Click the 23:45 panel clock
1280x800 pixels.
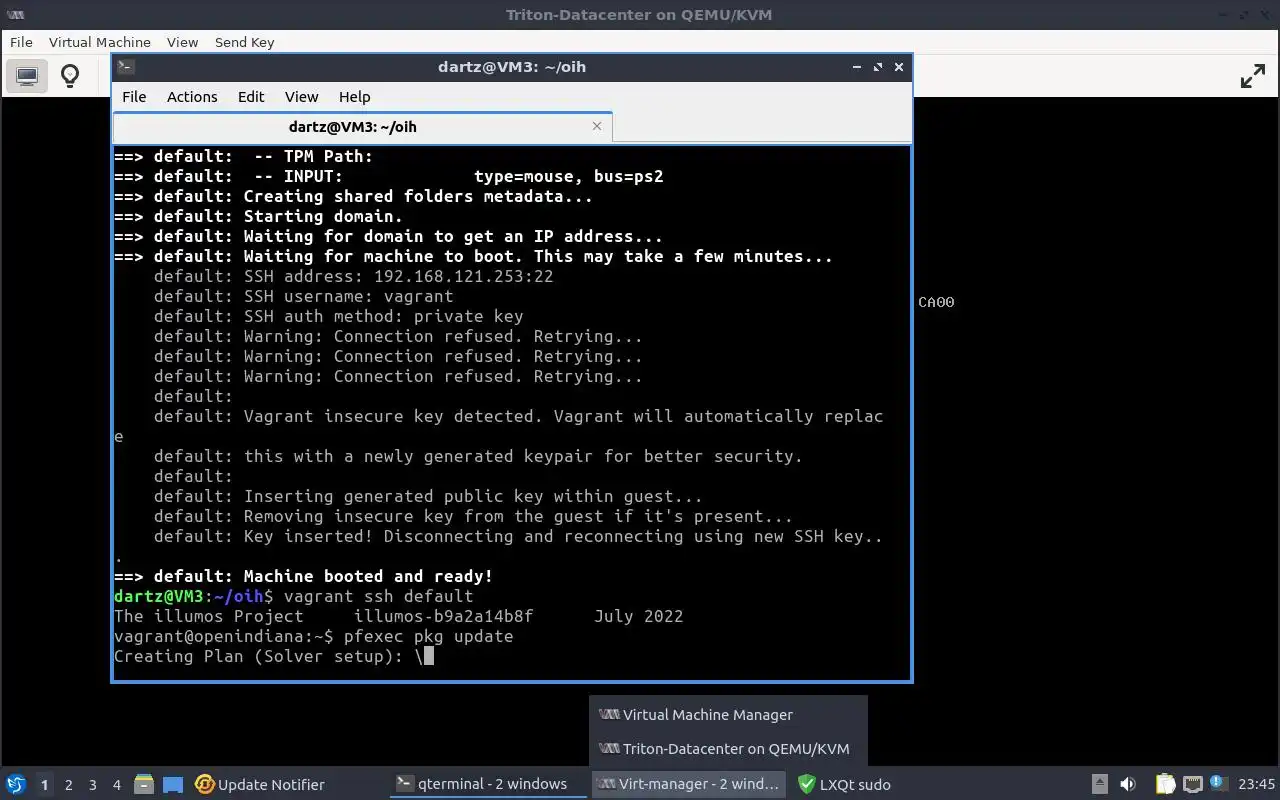point(1256,784)
